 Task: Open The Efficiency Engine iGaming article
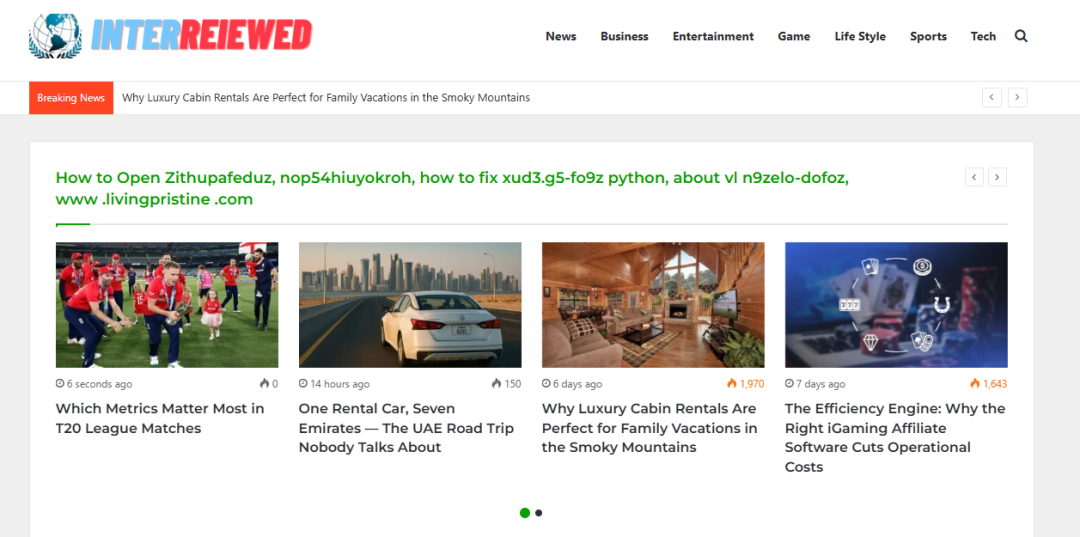[895, 437]
